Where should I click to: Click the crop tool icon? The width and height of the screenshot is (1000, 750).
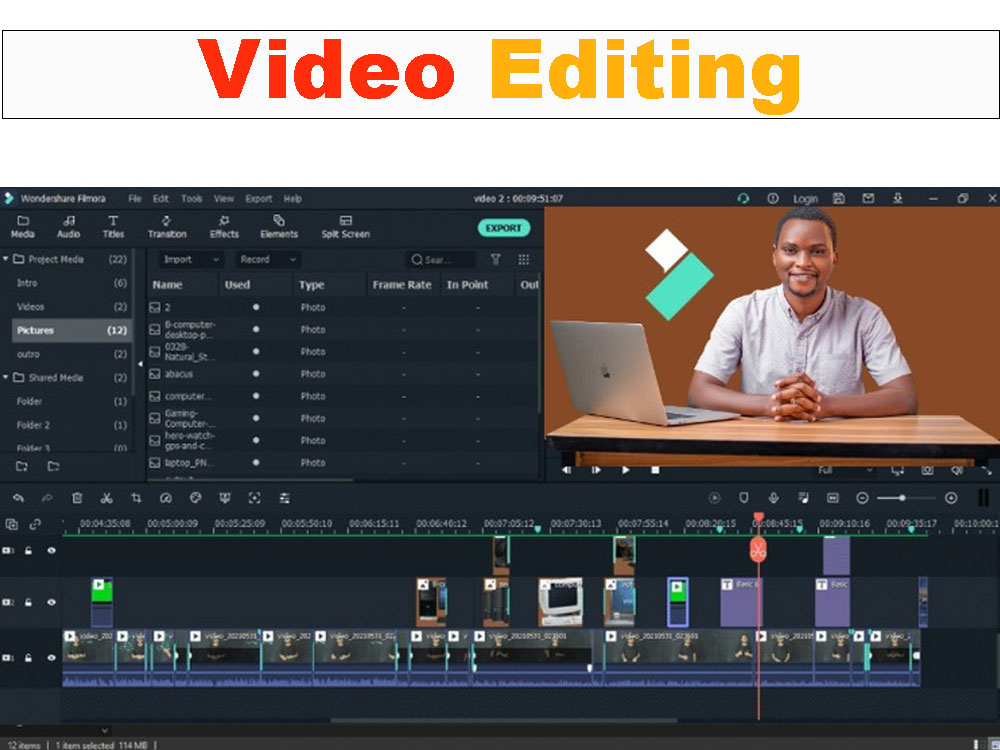[136, 498]
